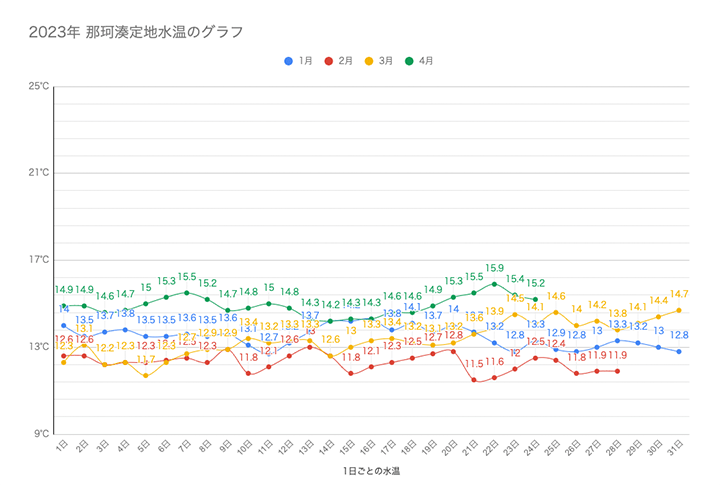Click the 17°C y-axis label
Image resolution: width=720 pixels, height=486 pixels.
39,260
